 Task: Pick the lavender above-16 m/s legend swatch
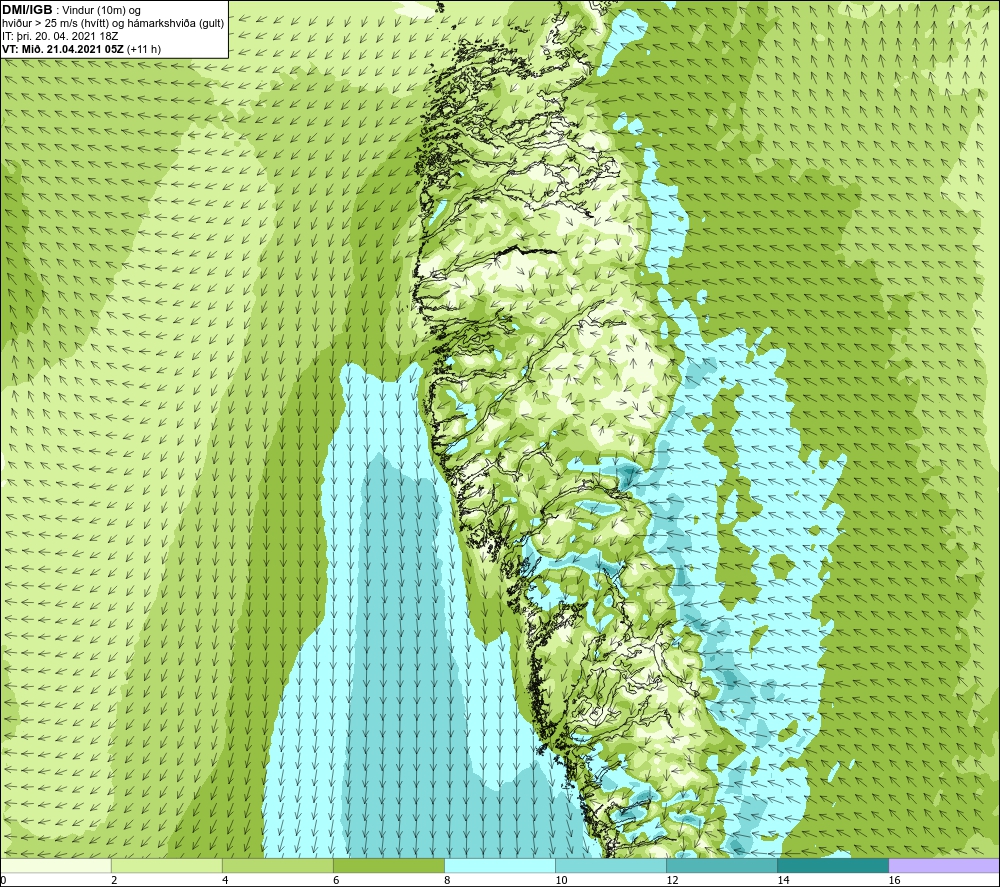point(944,865)
